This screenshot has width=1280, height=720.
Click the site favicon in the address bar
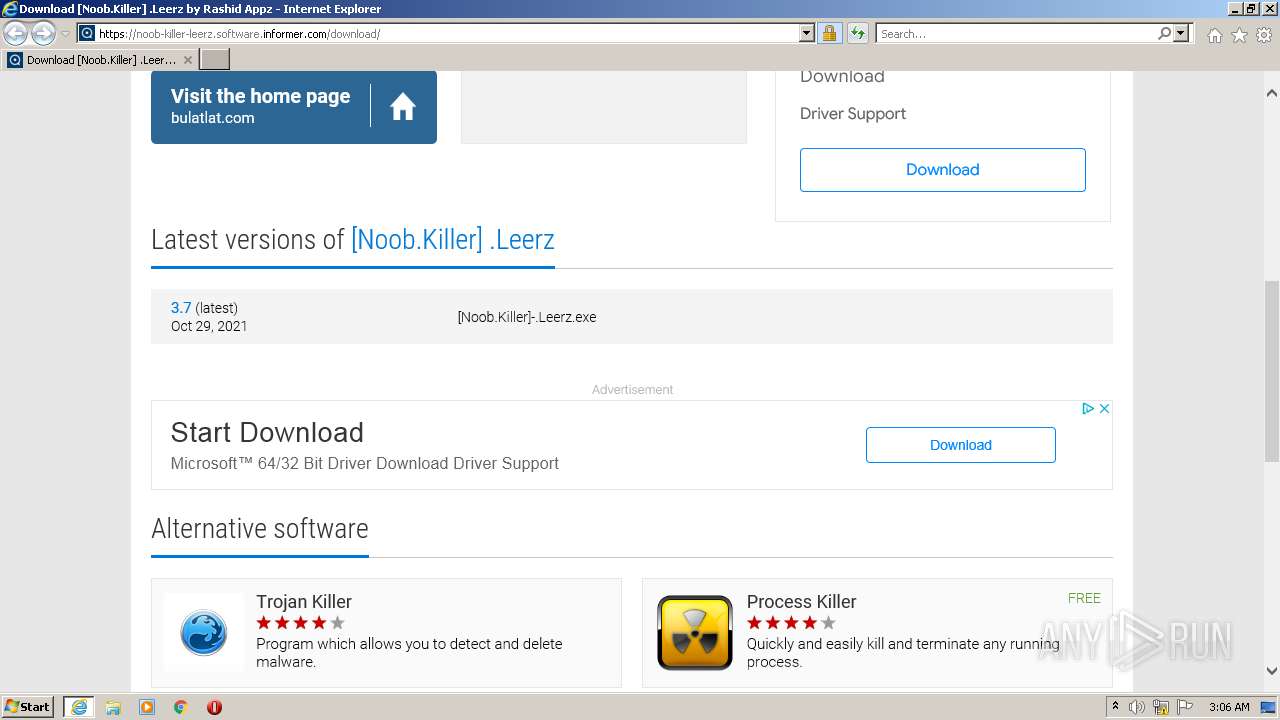point(87,33)
